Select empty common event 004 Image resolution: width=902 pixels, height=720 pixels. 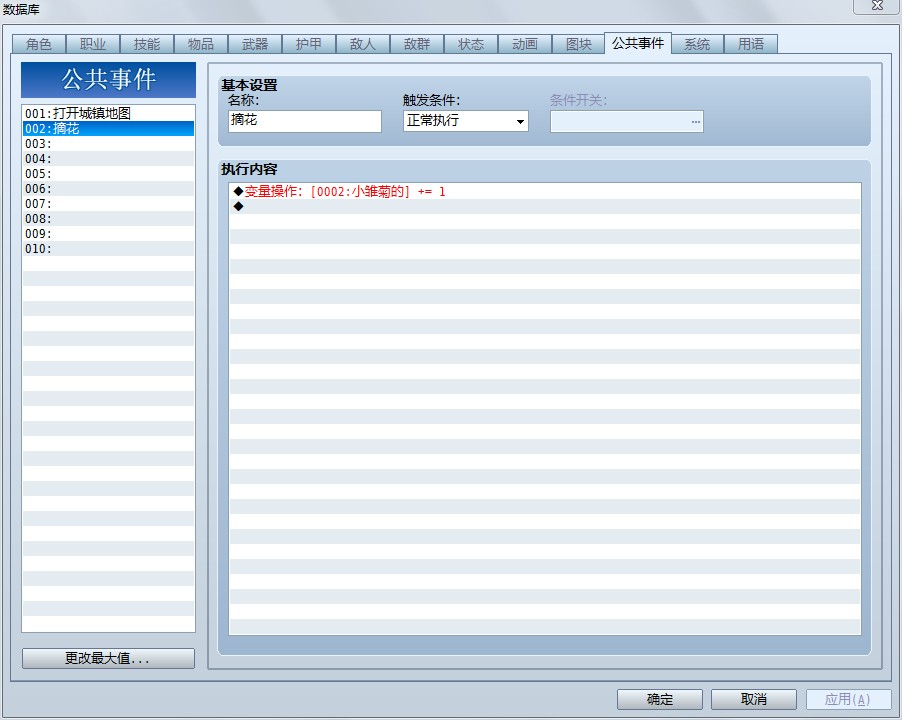tap(108, 158)
